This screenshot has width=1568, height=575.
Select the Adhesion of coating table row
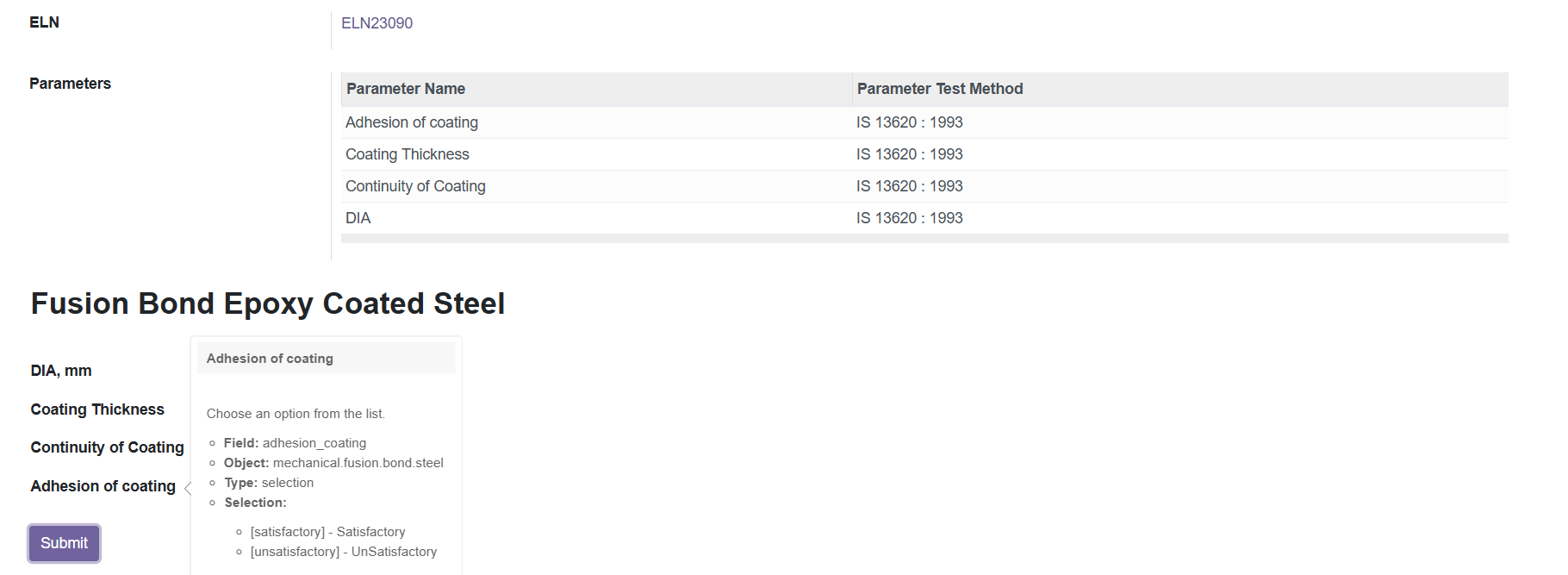point(924,122)
